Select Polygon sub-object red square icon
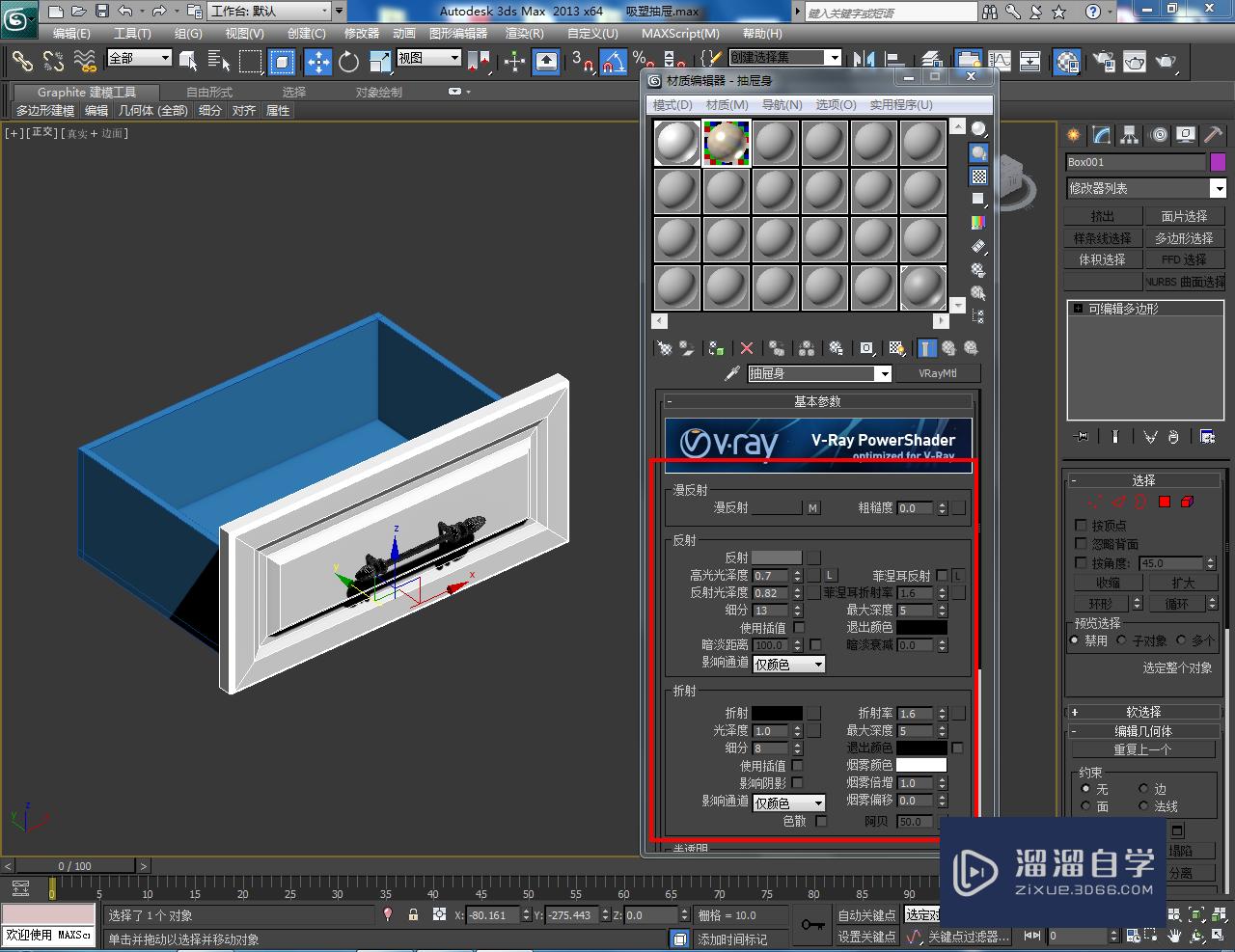Viewport: 1235px width, 952px height. (1164, 502)
